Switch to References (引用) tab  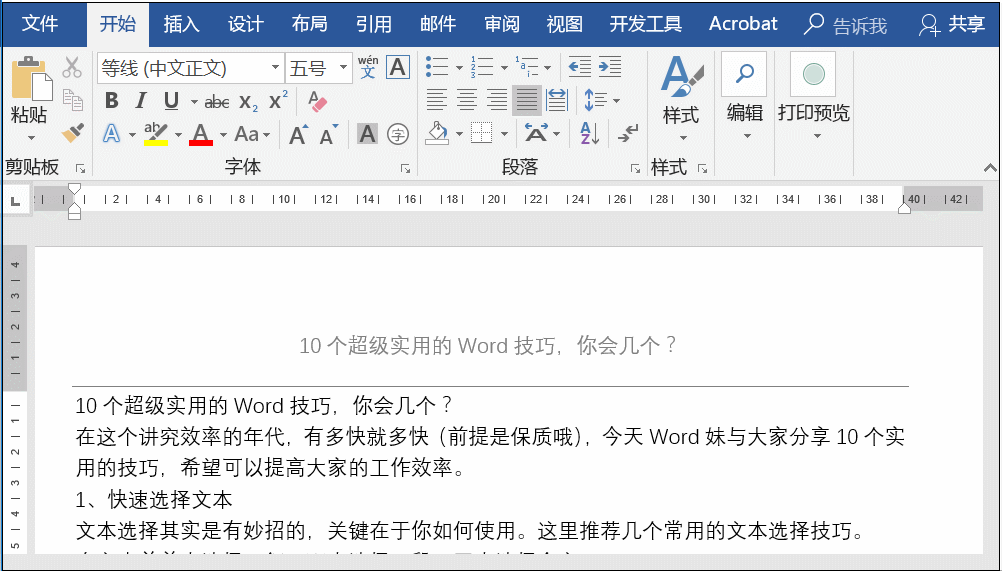(x=373, y=24)
